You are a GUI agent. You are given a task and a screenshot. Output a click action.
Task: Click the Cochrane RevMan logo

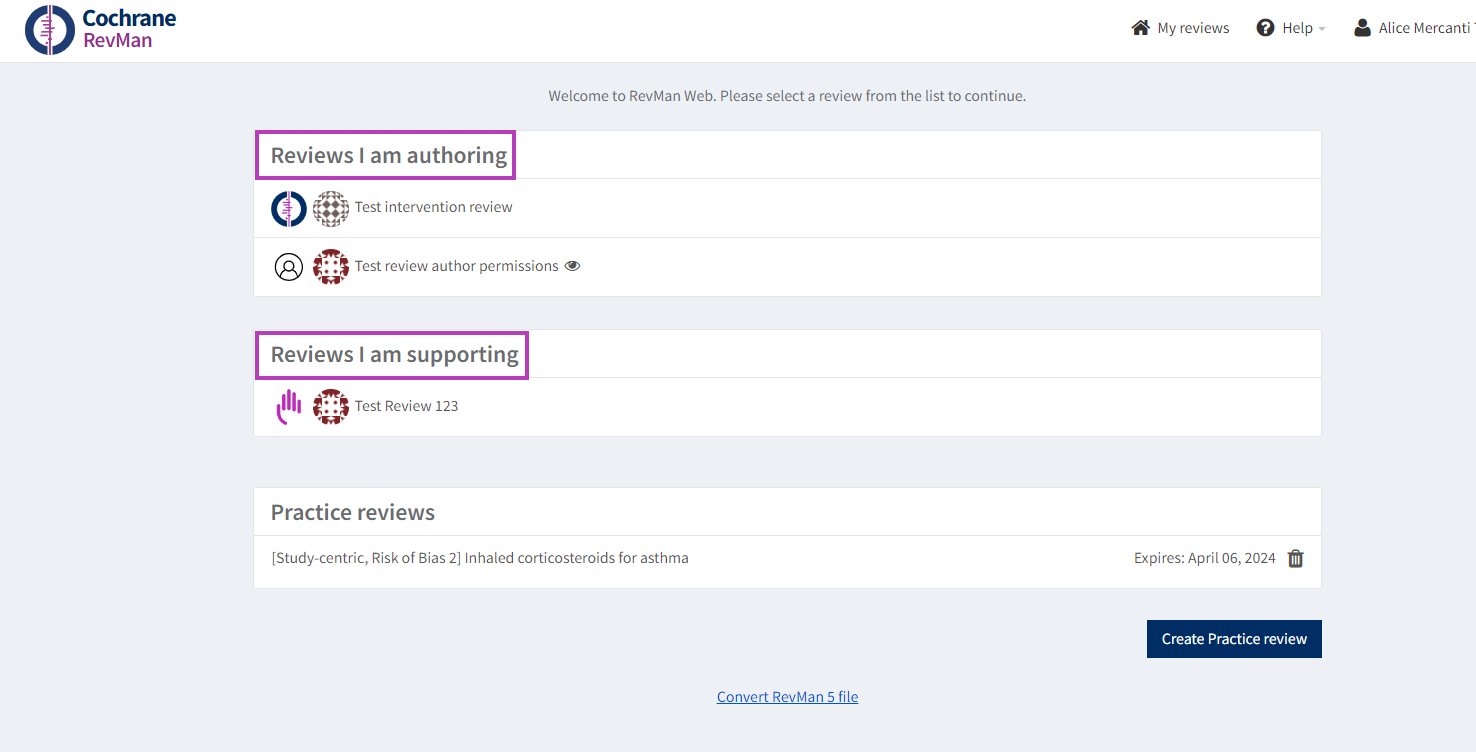coord(100,30)
